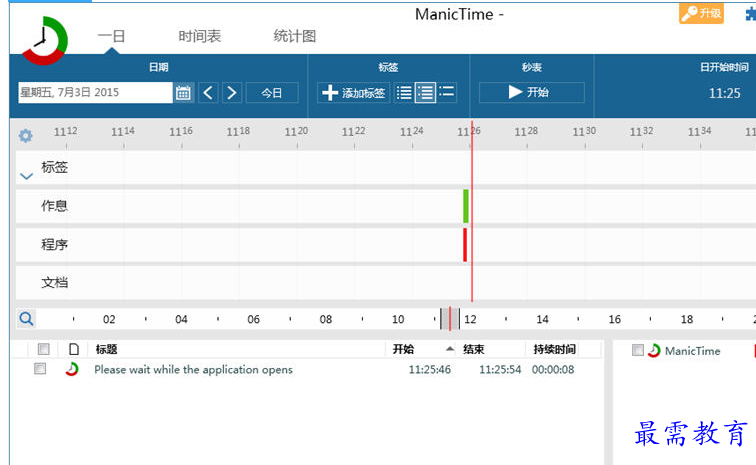Switch to the 统计图 tab

(x=295, y=36)
